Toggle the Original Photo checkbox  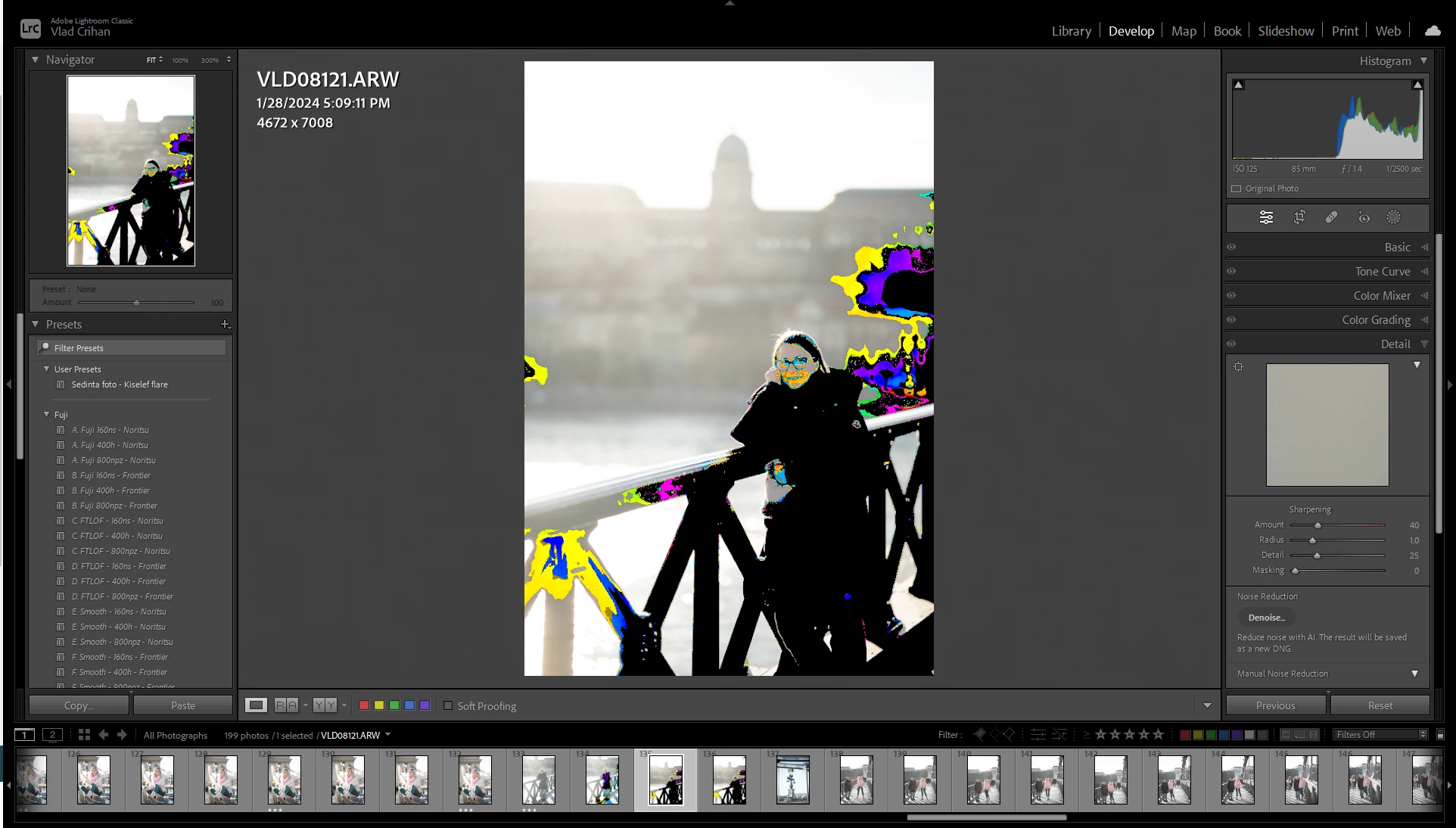point(1237,188)
